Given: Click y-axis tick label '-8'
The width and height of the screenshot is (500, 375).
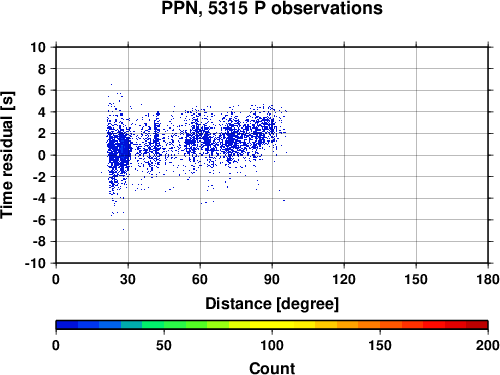Looking at the screenshot, I should pos(39,242).
